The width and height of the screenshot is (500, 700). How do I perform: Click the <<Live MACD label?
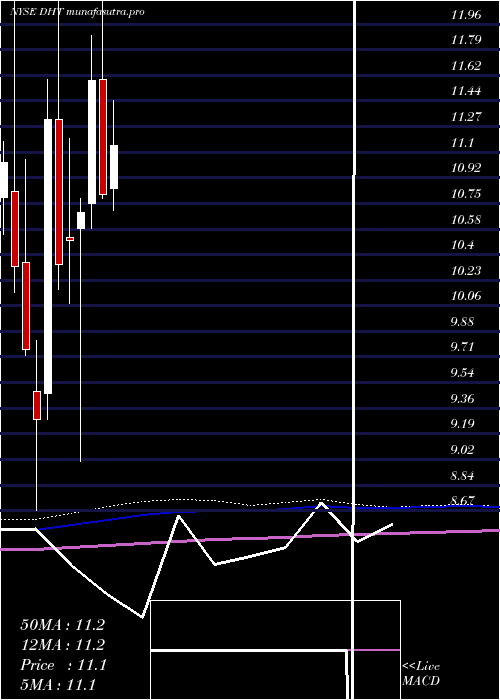pyautogui.click(x=421, y=674)
